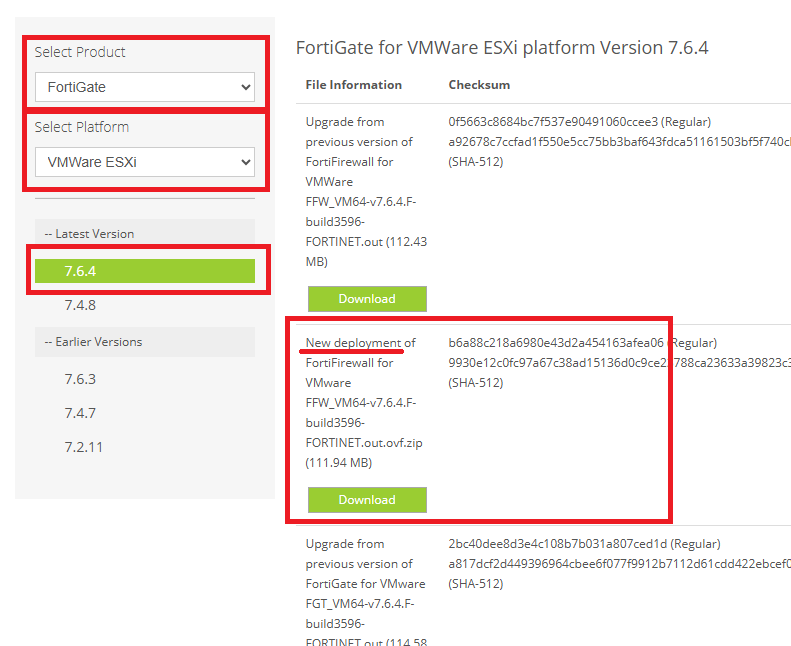Screen dimensions: 791x646
Task: Choose earlier version 7.4.7
Action: coord(80,413)
